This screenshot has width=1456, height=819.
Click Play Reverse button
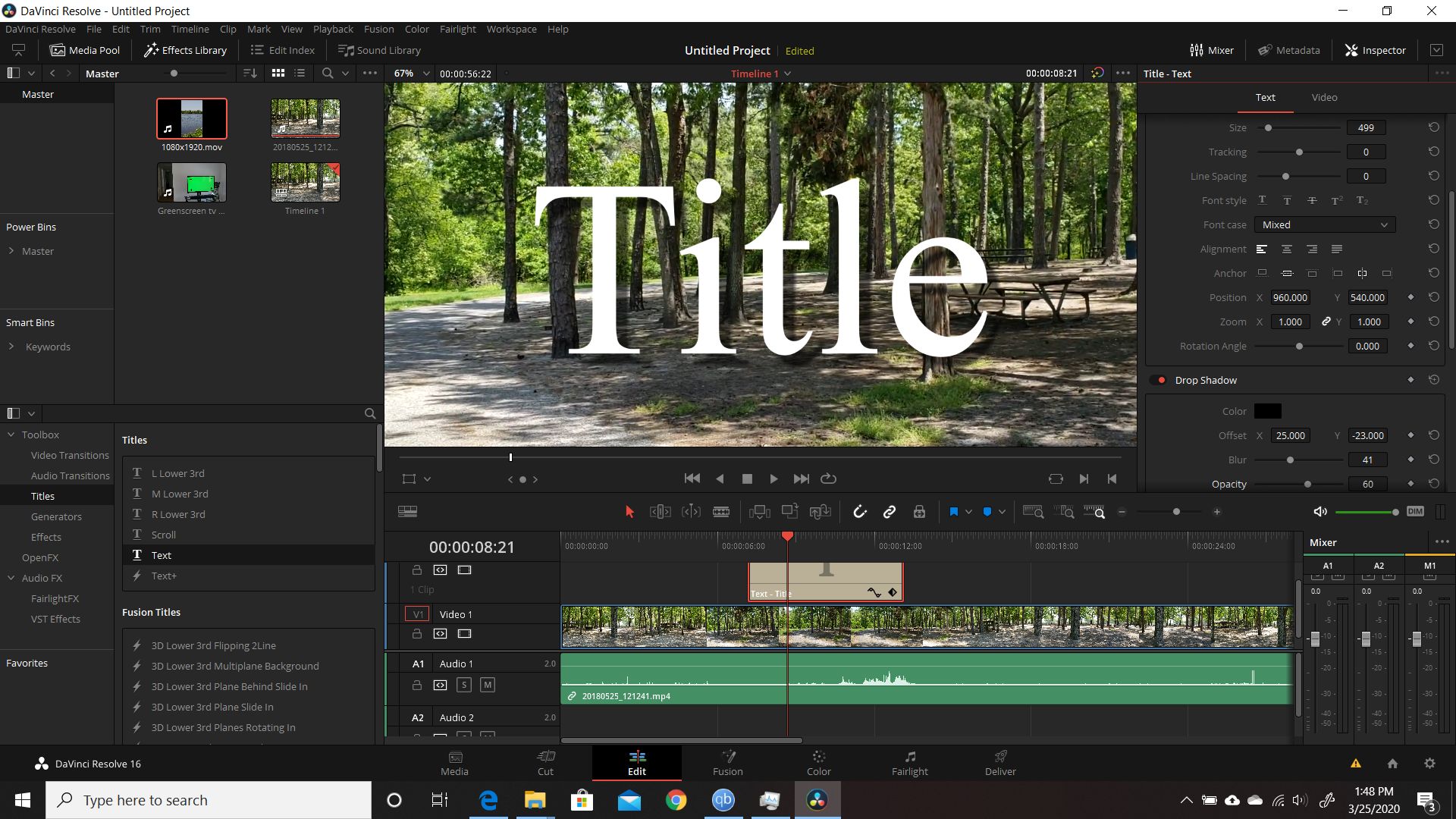720,479
